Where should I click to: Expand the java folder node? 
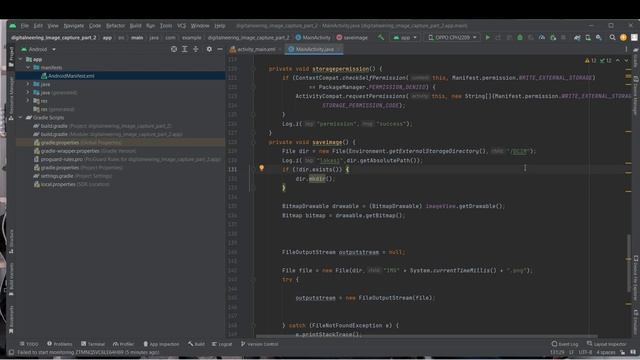tap(28, 84)
